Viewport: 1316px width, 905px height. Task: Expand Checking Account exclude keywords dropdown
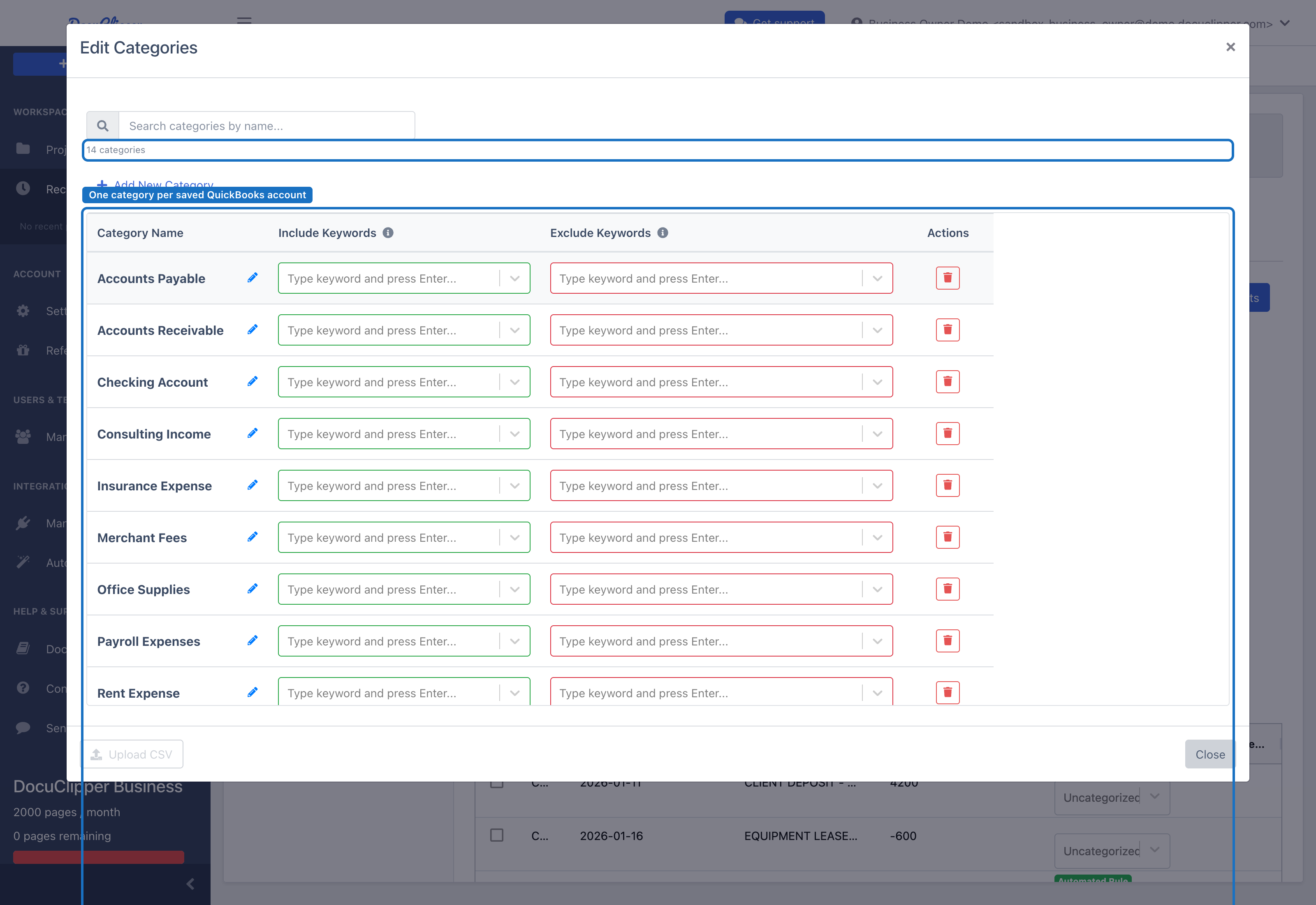tap(877, 382)
